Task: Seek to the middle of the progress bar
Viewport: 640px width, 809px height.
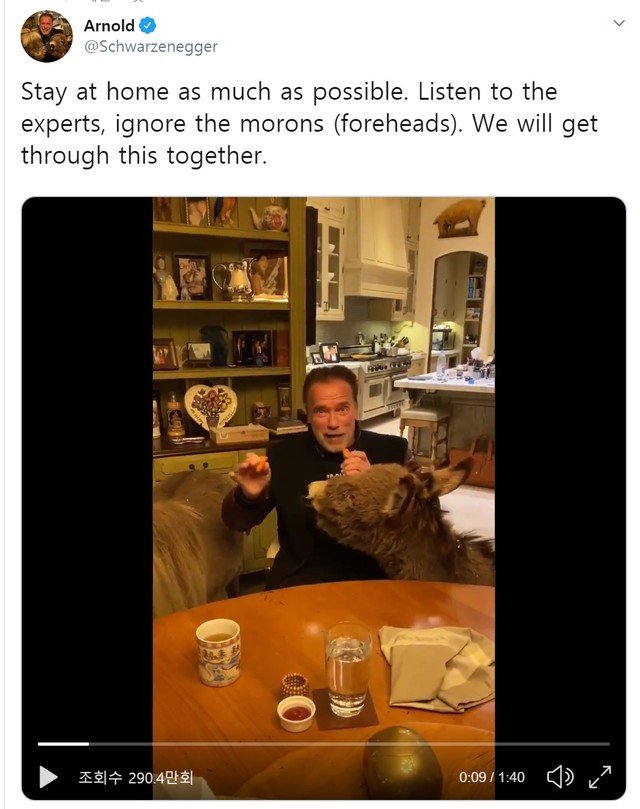Action: [324, 744]
